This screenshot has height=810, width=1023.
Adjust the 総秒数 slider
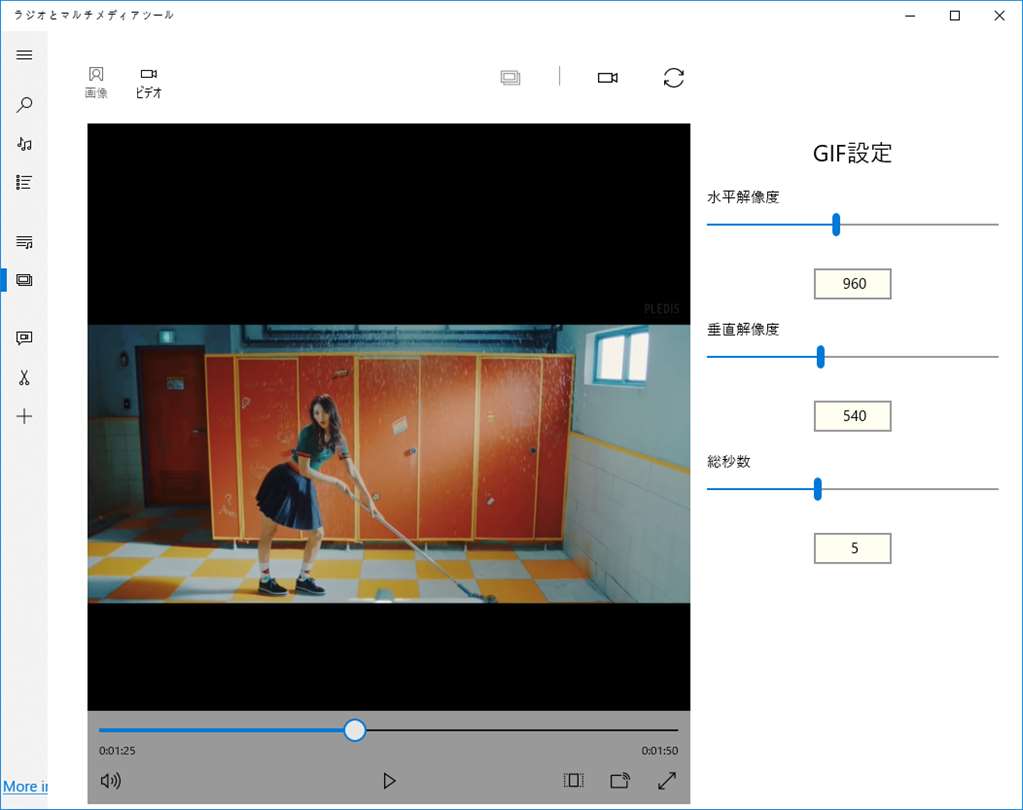[852, 488]
